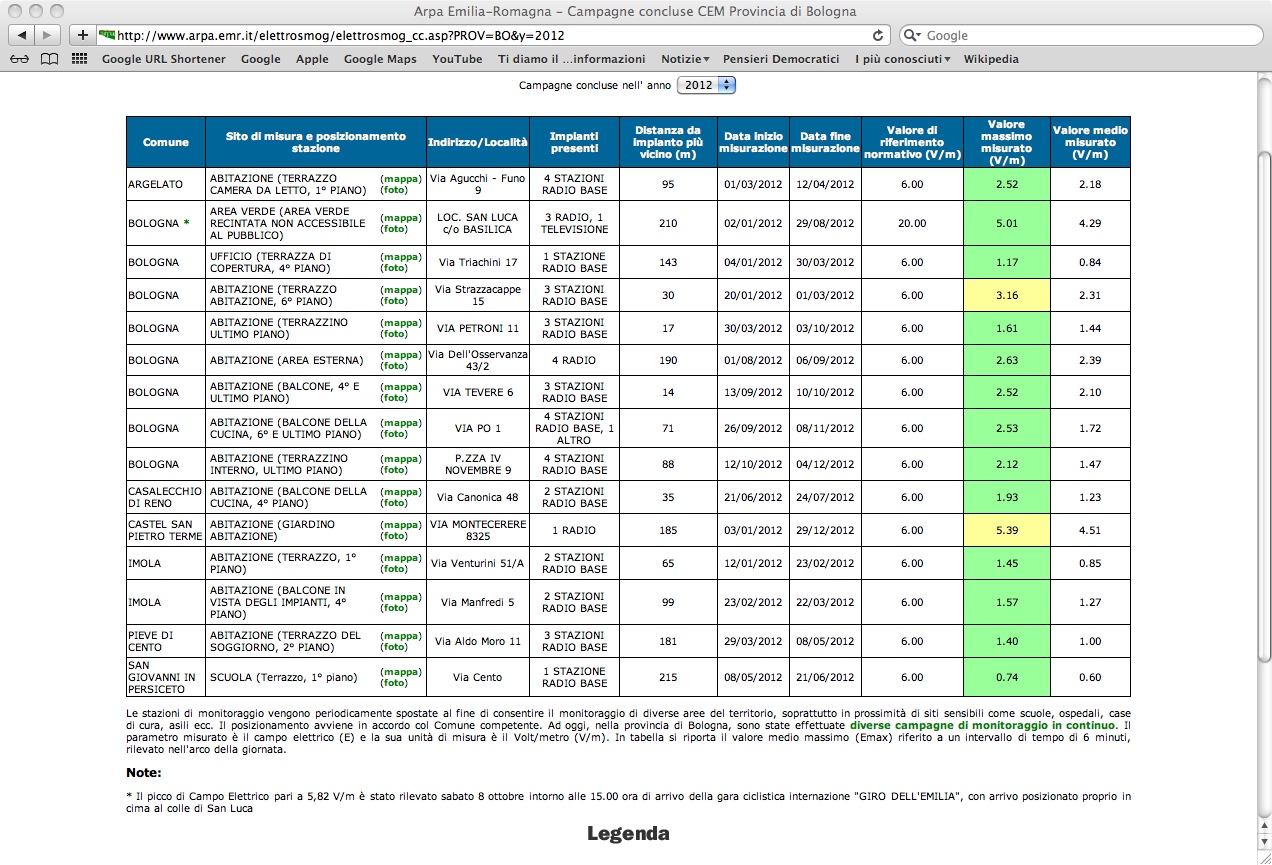
Task: Open the Ti diamo il ...informazioni bookmark
Action: [x=572, y=59]
